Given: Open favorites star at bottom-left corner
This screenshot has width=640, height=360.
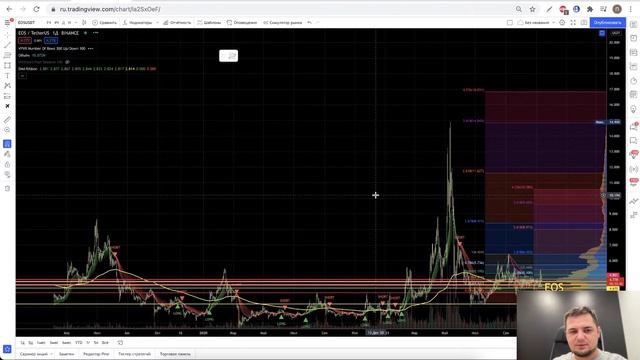Looking at the screenshot, I should (x=7, y=349).
